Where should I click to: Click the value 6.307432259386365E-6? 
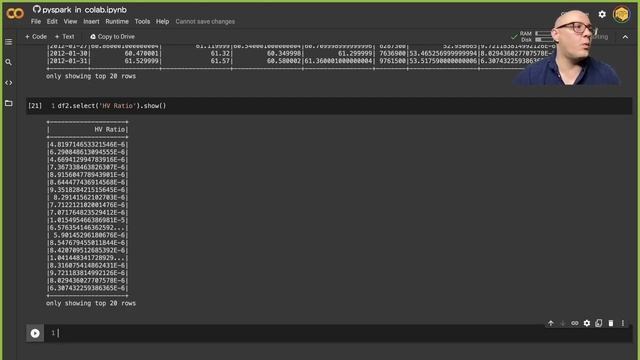[x=87, y=288]
